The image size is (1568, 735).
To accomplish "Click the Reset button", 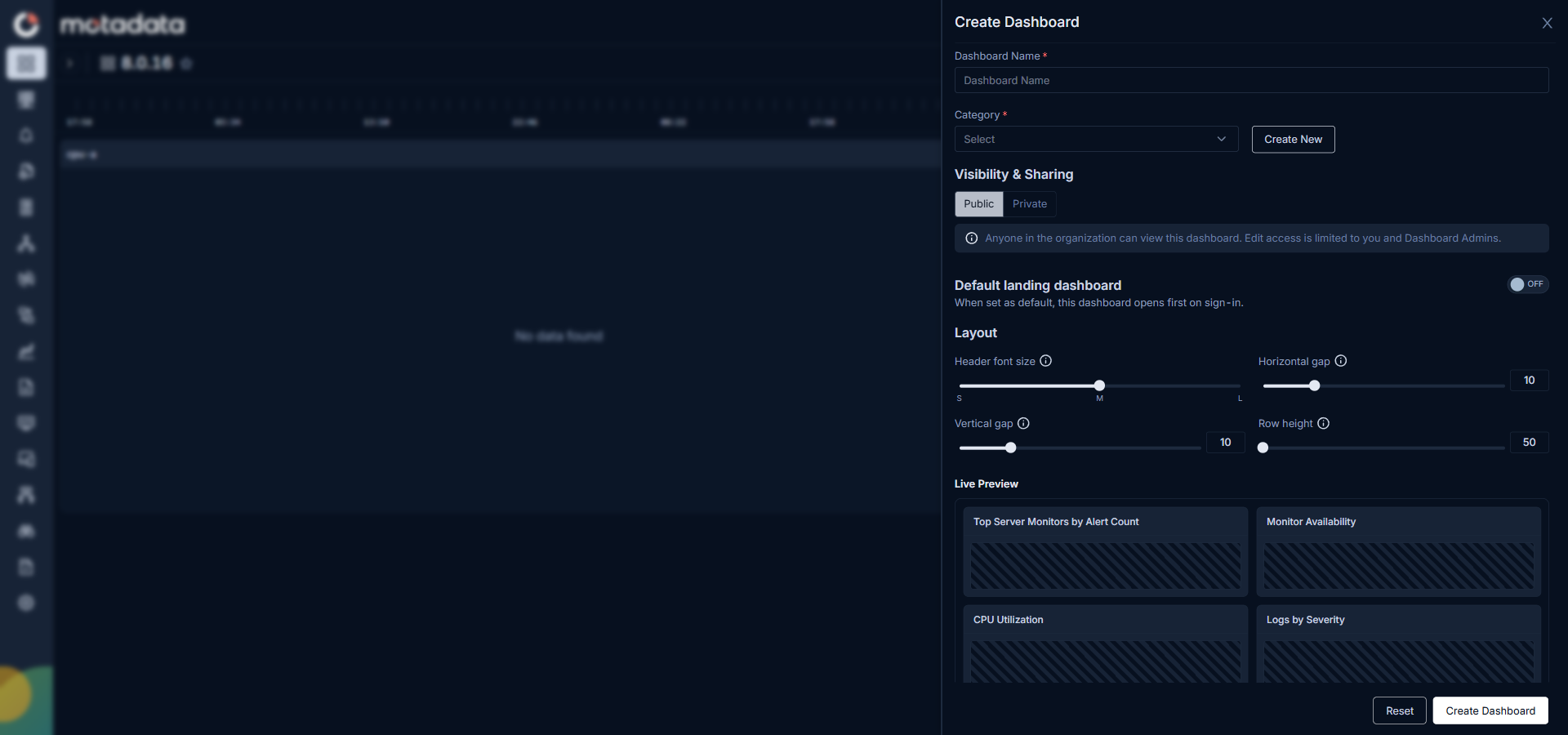I will pos(1399,710).
